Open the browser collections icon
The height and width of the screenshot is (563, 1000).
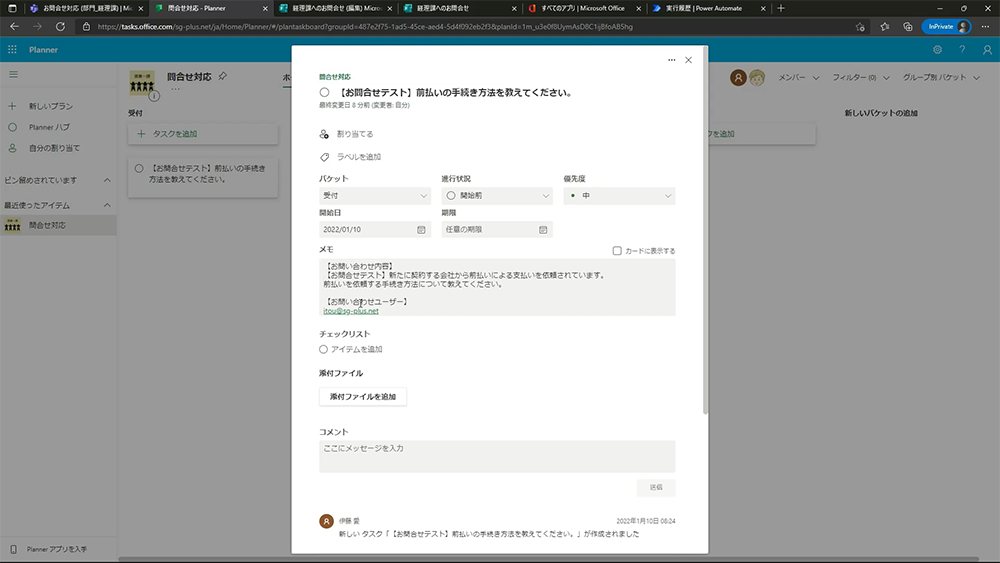tap(908, 27)
